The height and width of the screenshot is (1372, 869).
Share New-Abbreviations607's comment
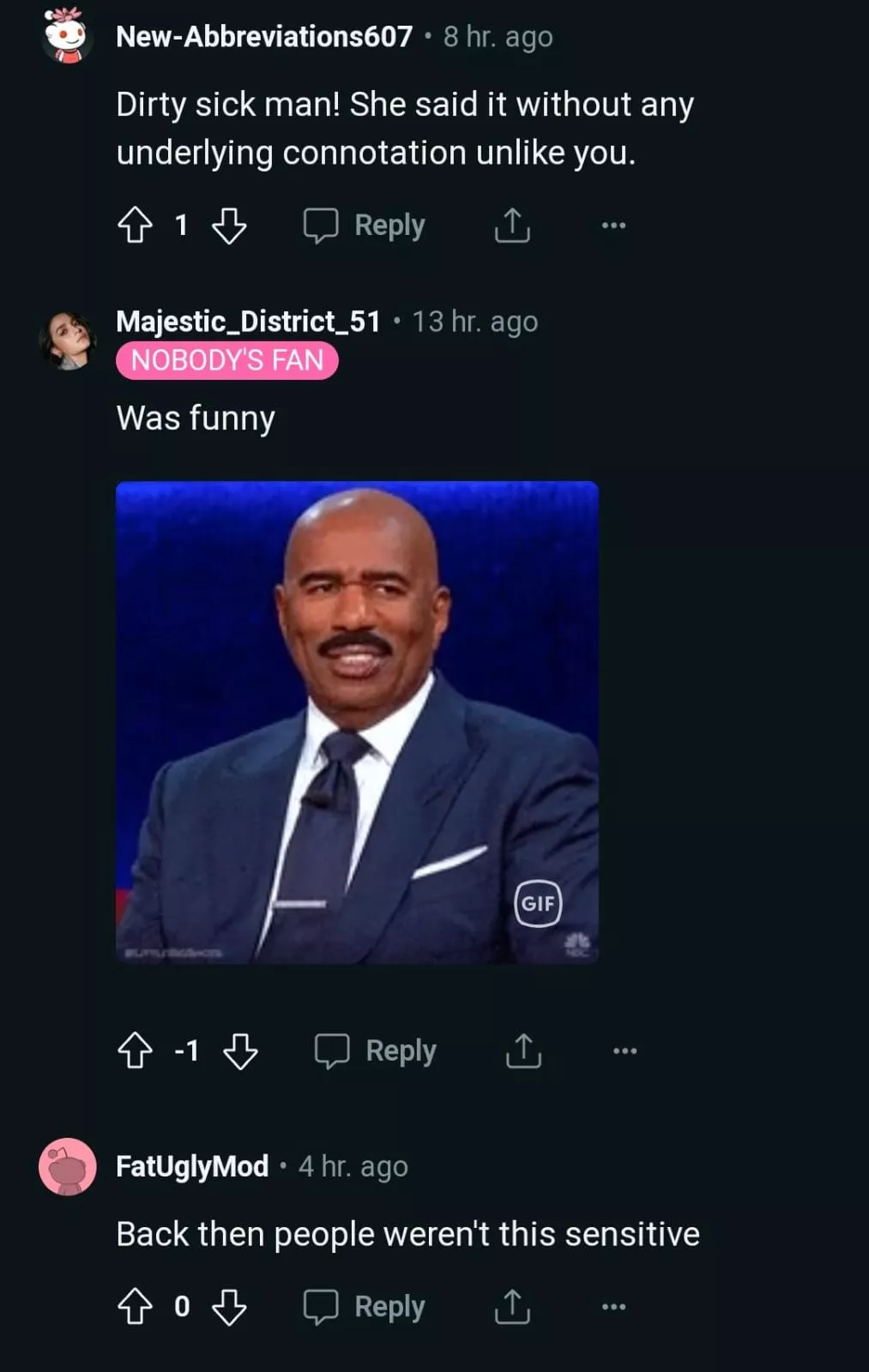pyautogui.click(x=512, y=226)
